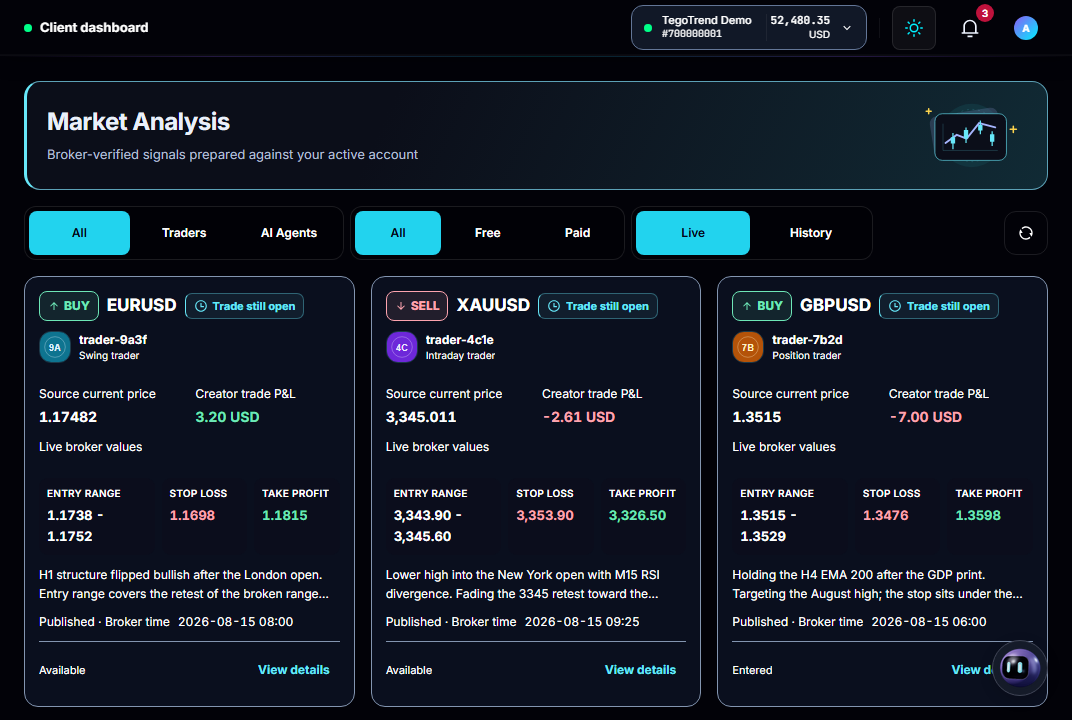1072x720 pixels.
Task: Click EURUSD stop loss 1.1698
Action: point(192,516)
